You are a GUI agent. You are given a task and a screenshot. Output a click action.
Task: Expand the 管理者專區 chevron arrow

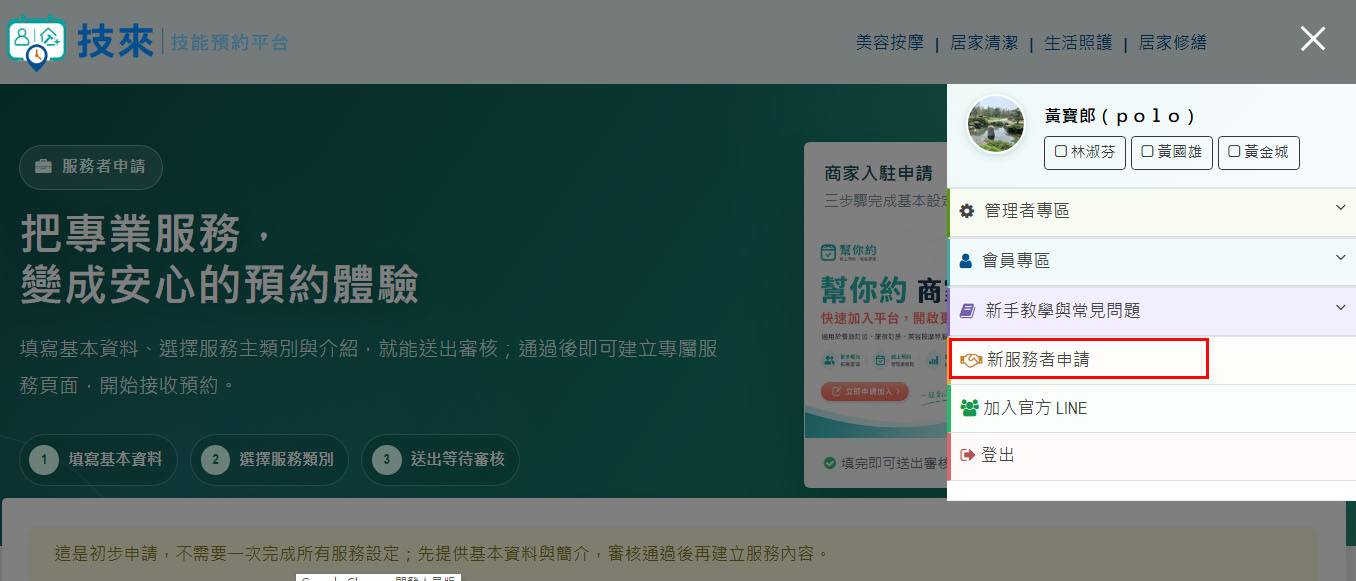click(1341, 208)
